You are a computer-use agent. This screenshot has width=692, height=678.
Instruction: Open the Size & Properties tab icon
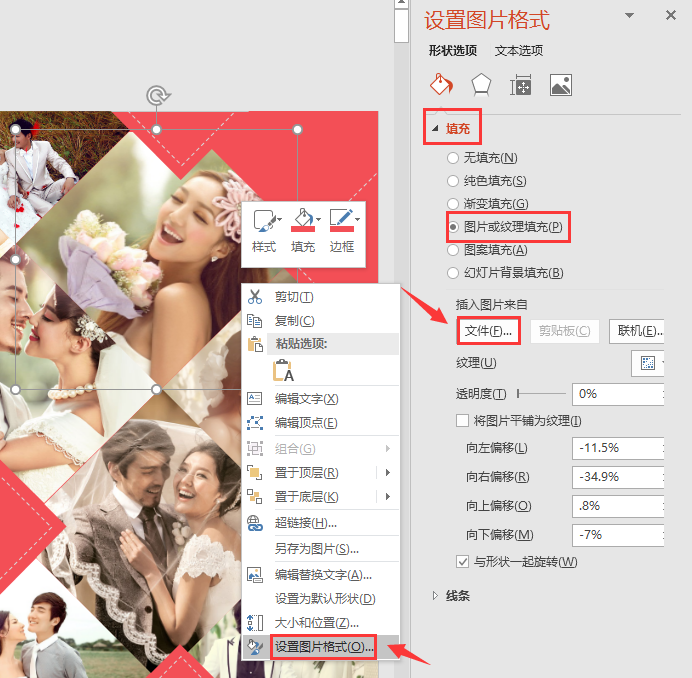tap(521, 85)
